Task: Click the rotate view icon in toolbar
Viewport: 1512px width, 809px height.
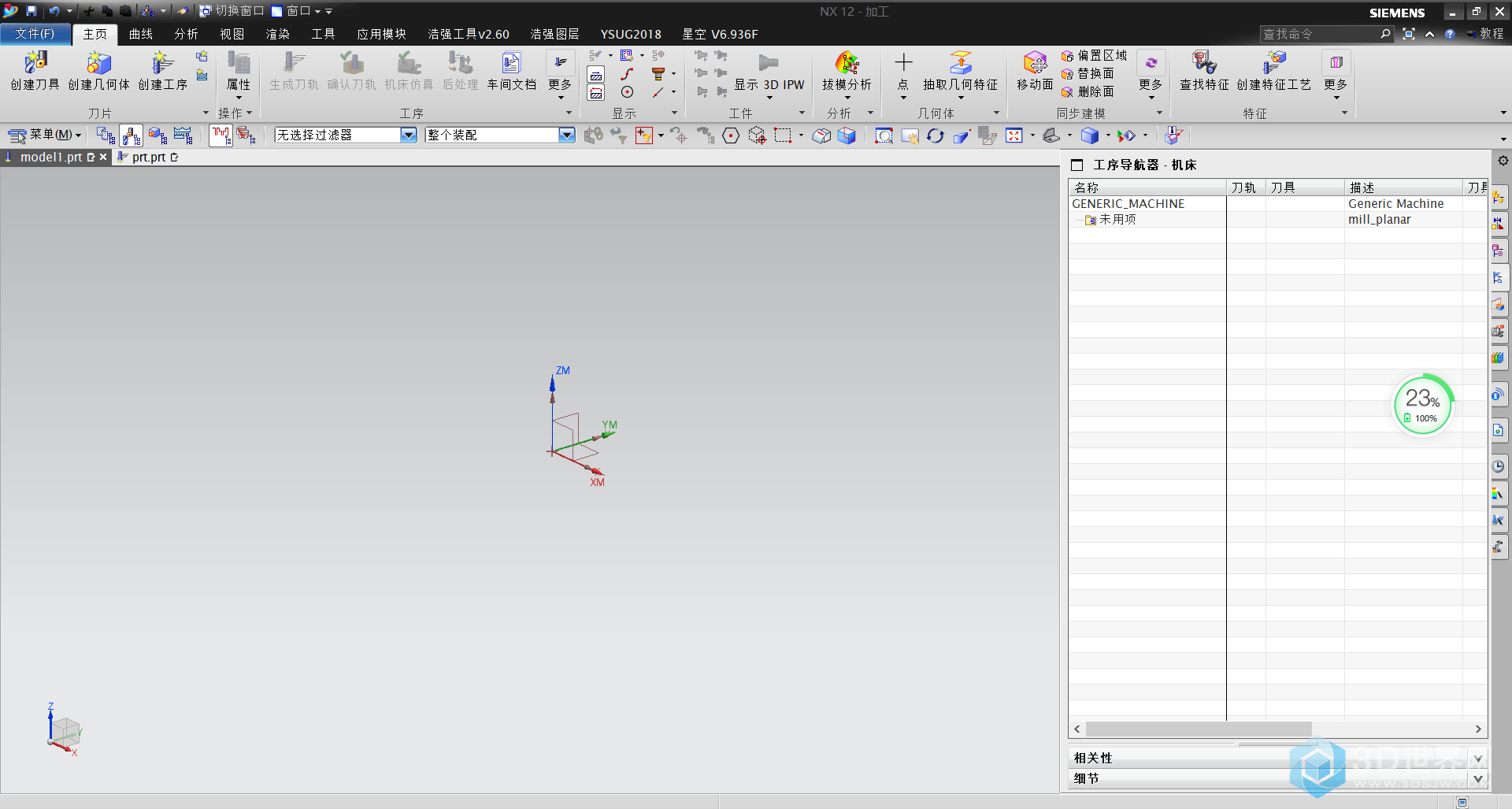Action: click(935, 135)
